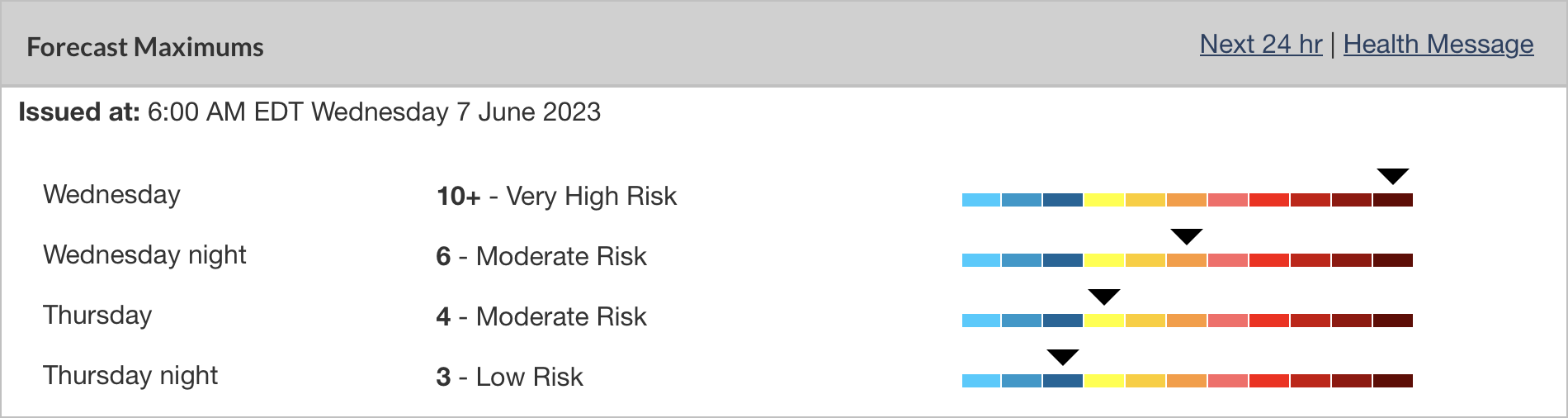Click the bright yellow segment in Thursday's scale
This screenshot has width=1568, height=418.
click(x=1104, y=321)
